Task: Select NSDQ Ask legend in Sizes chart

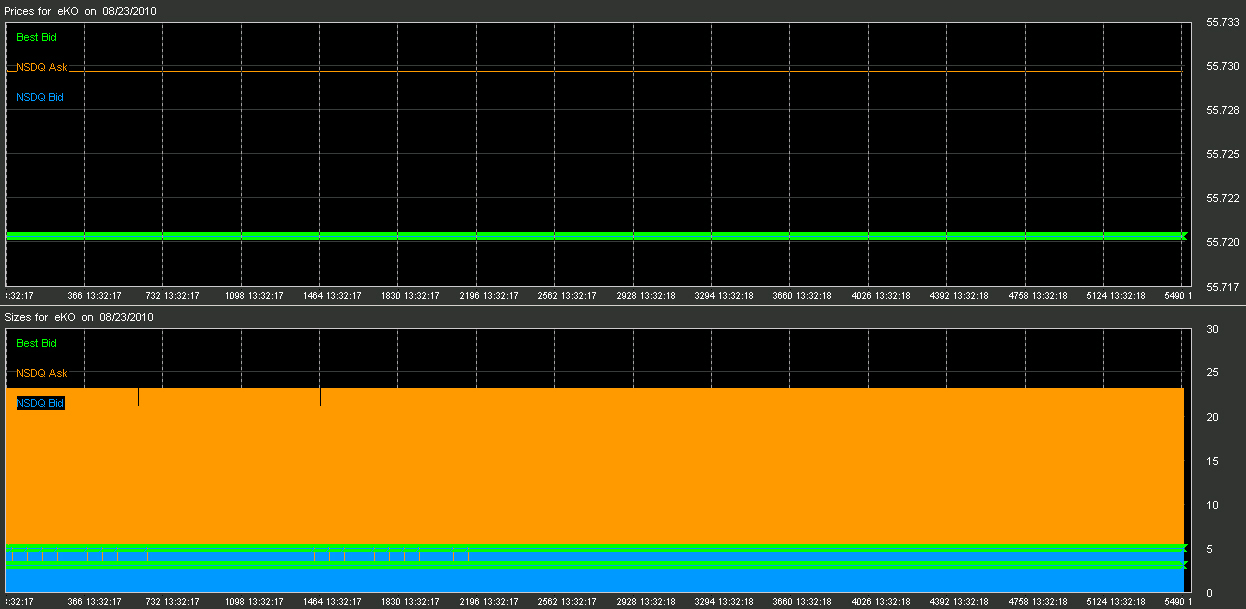Action: point(41,373)
